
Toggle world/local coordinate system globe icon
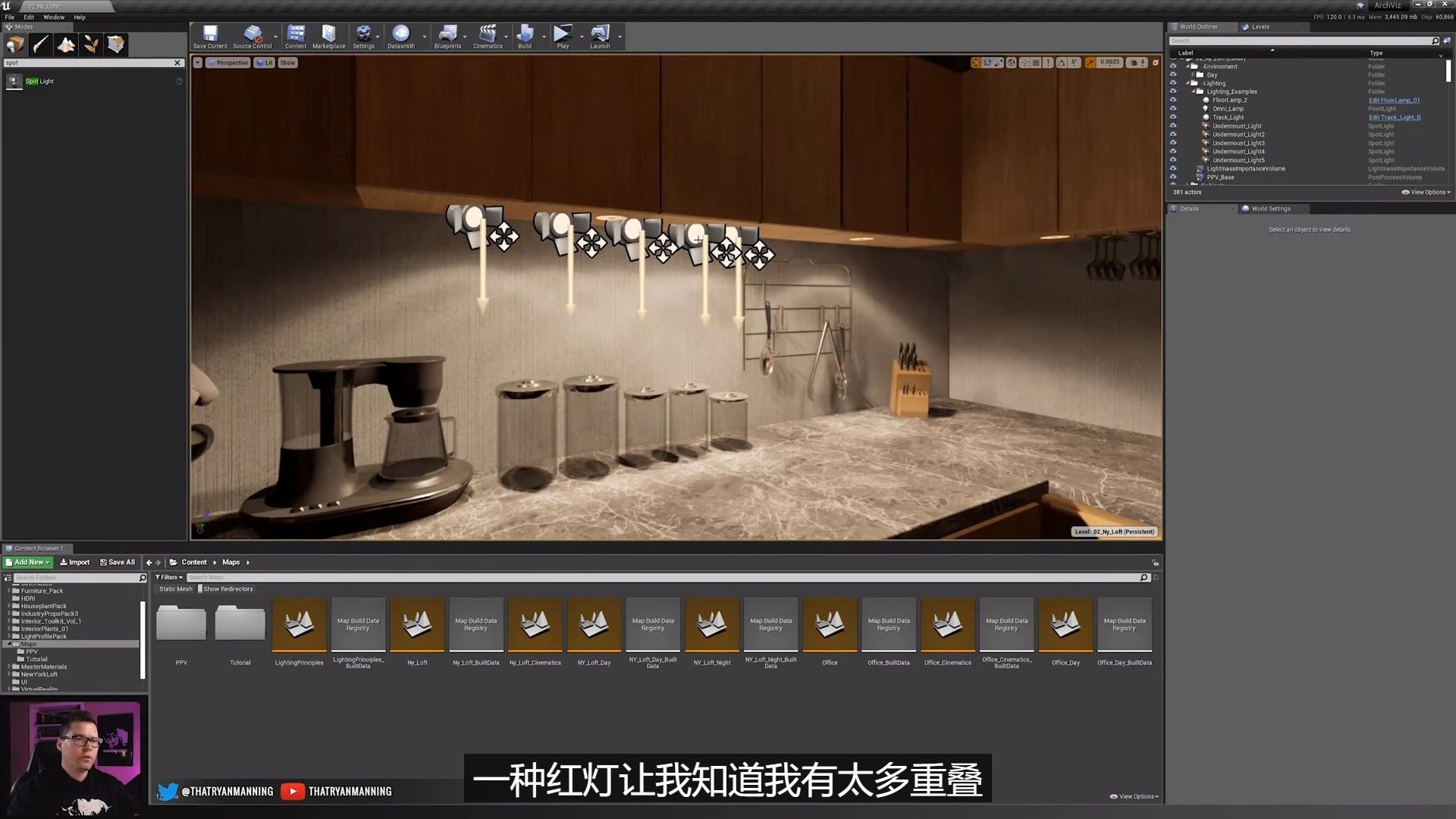click(1011, 62)
